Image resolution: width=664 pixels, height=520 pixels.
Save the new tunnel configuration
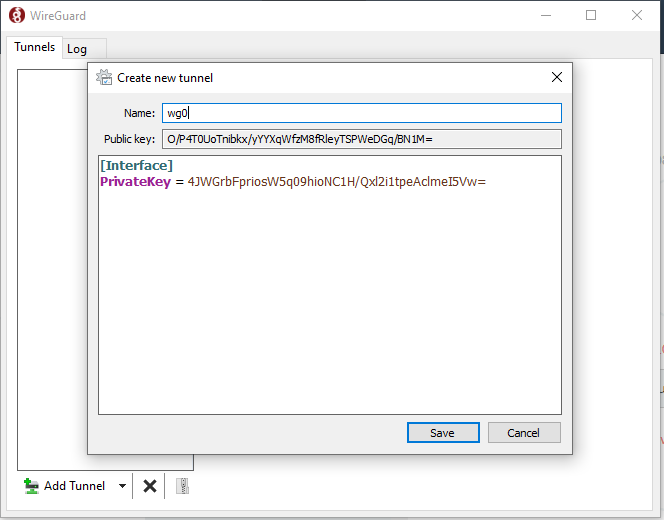(443, 432)
